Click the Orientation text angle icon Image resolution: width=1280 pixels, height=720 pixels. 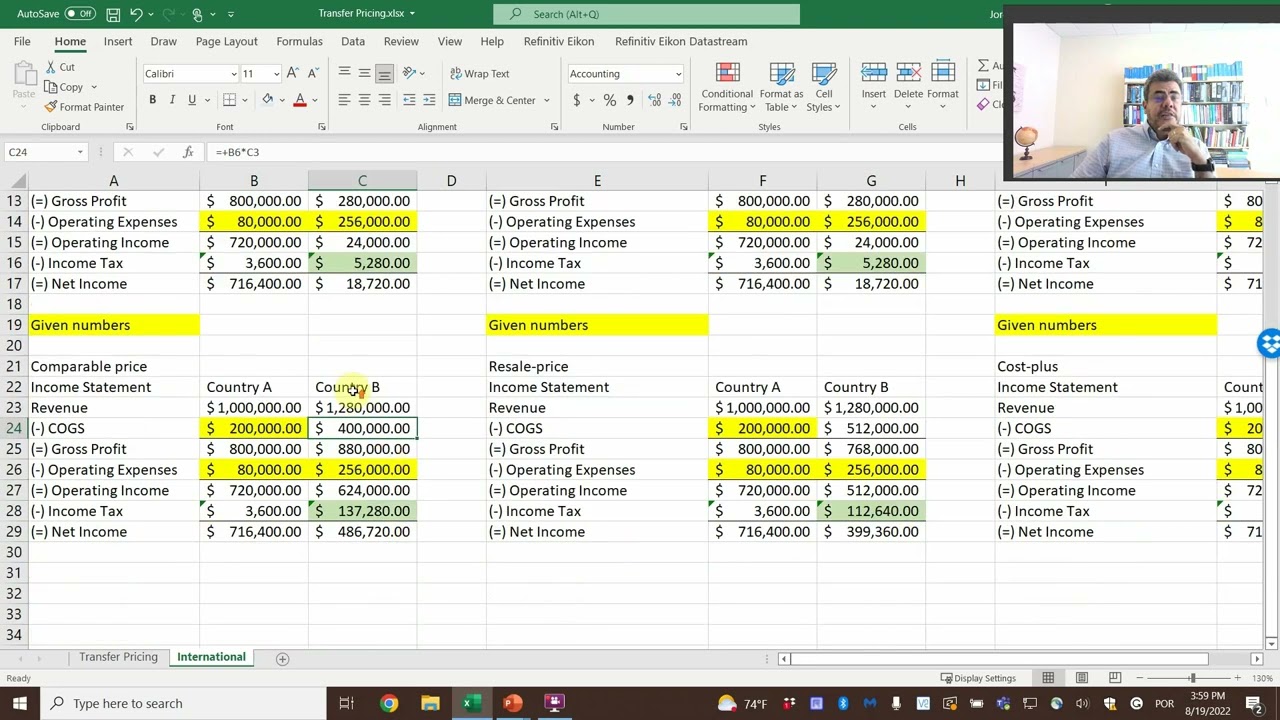click(409, 73)
